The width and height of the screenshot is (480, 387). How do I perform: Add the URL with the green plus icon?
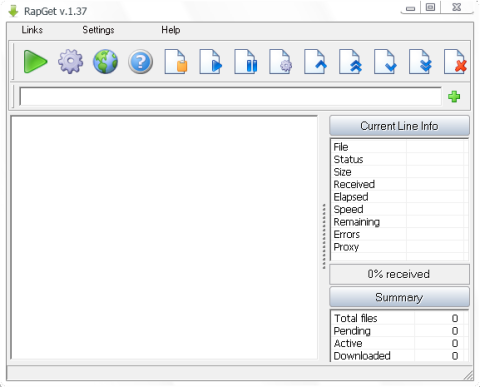(x=454, y=97)
